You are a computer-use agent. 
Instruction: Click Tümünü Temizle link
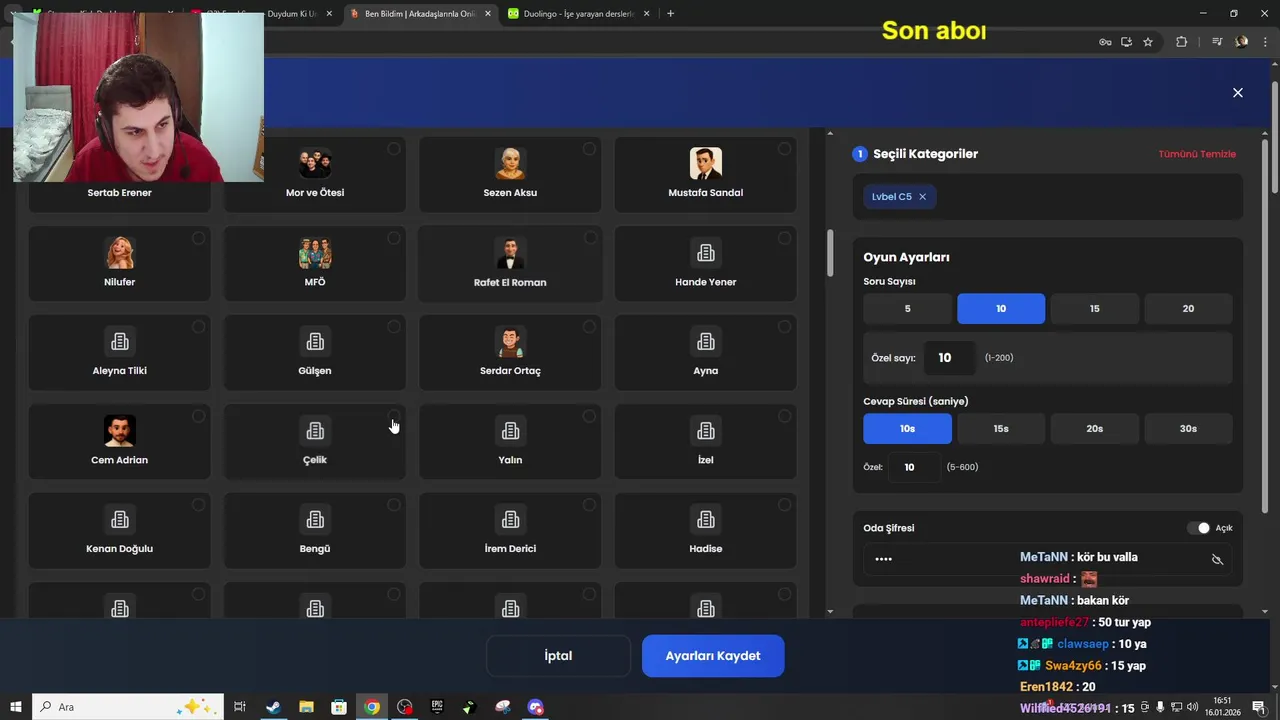1197,154
